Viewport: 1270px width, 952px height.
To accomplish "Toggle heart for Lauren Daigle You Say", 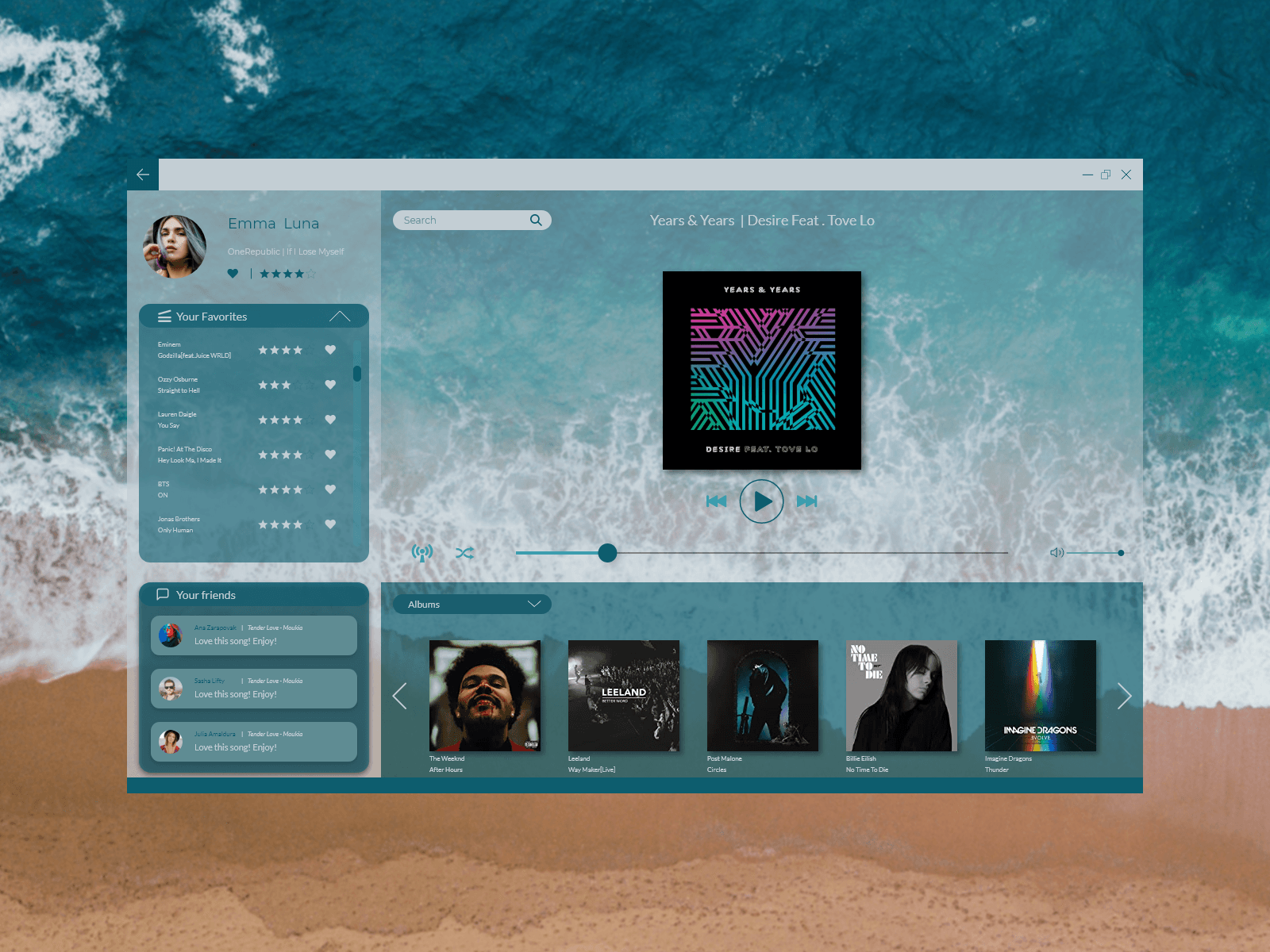I will (330, 420).
